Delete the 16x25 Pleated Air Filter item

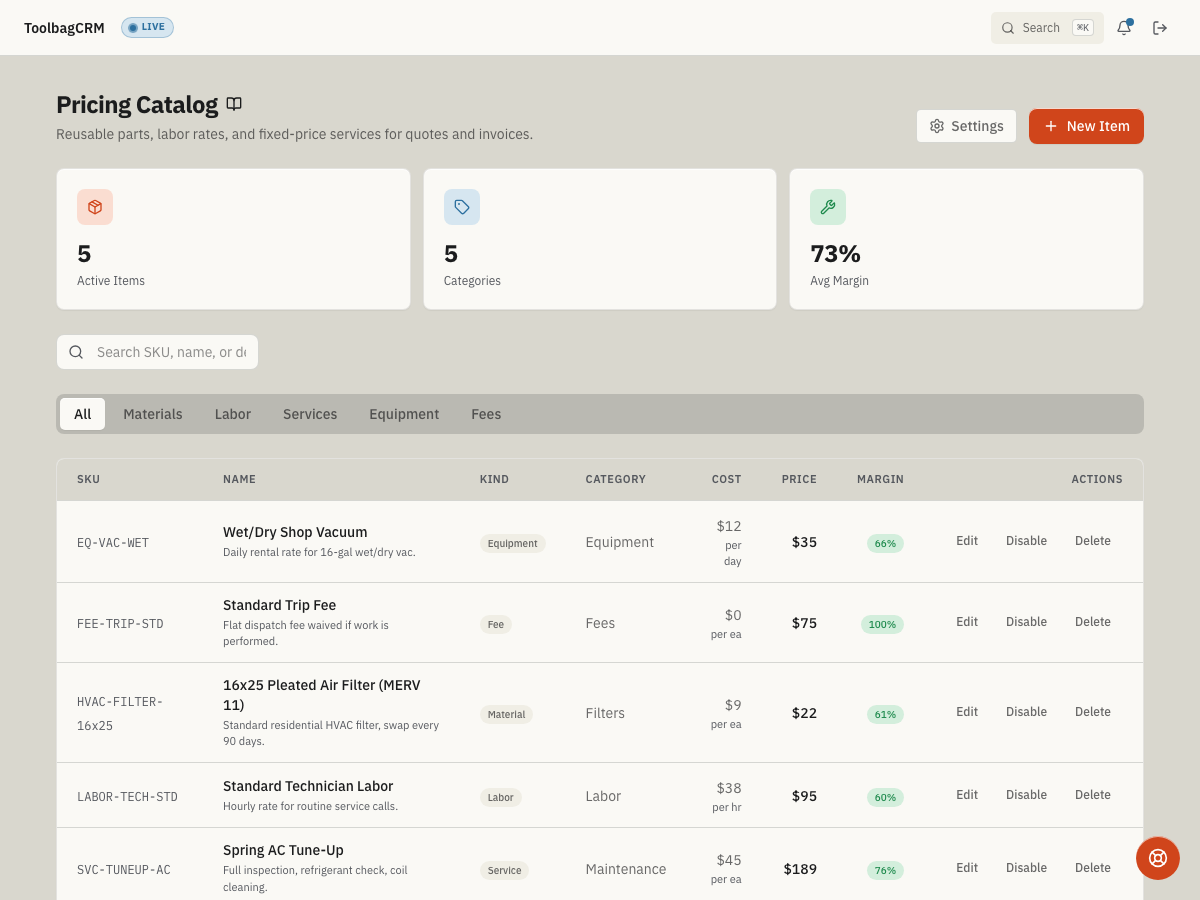coord(1093,712)
